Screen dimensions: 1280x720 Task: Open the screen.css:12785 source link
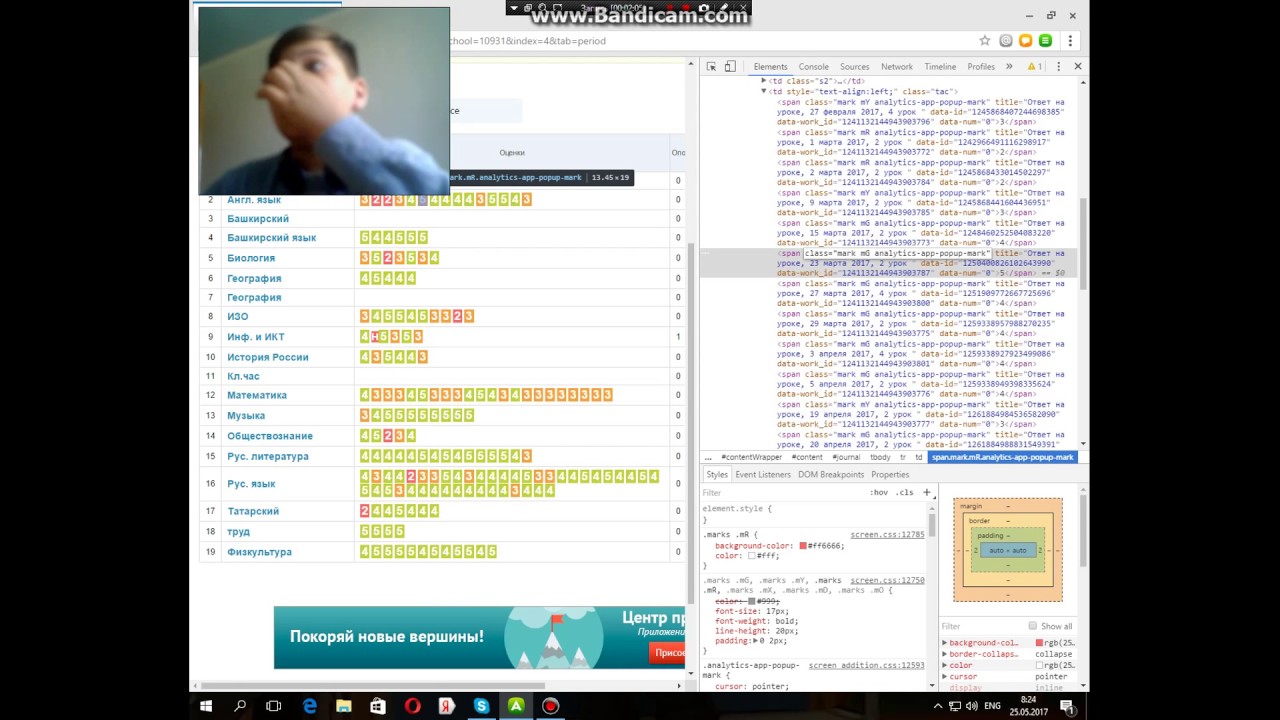tap(887, 535)
